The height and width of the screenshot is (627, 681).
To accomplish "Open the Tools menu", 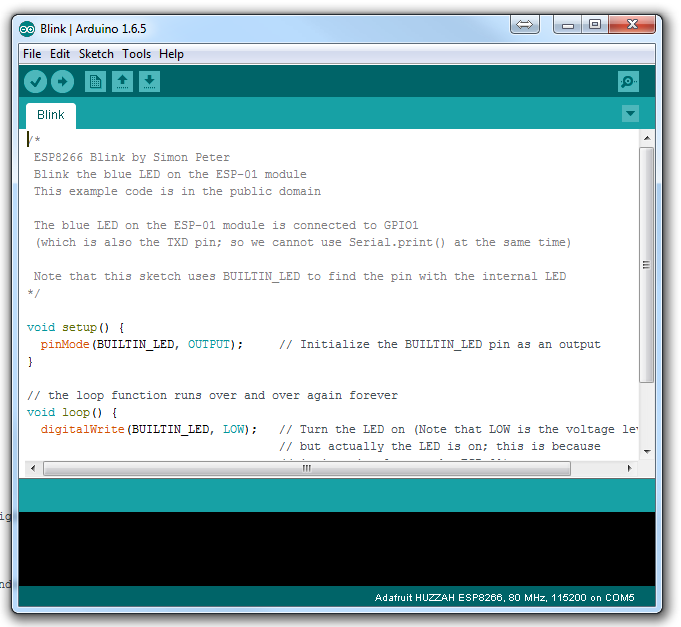I will pyautogui.click(x=136, y=54).
